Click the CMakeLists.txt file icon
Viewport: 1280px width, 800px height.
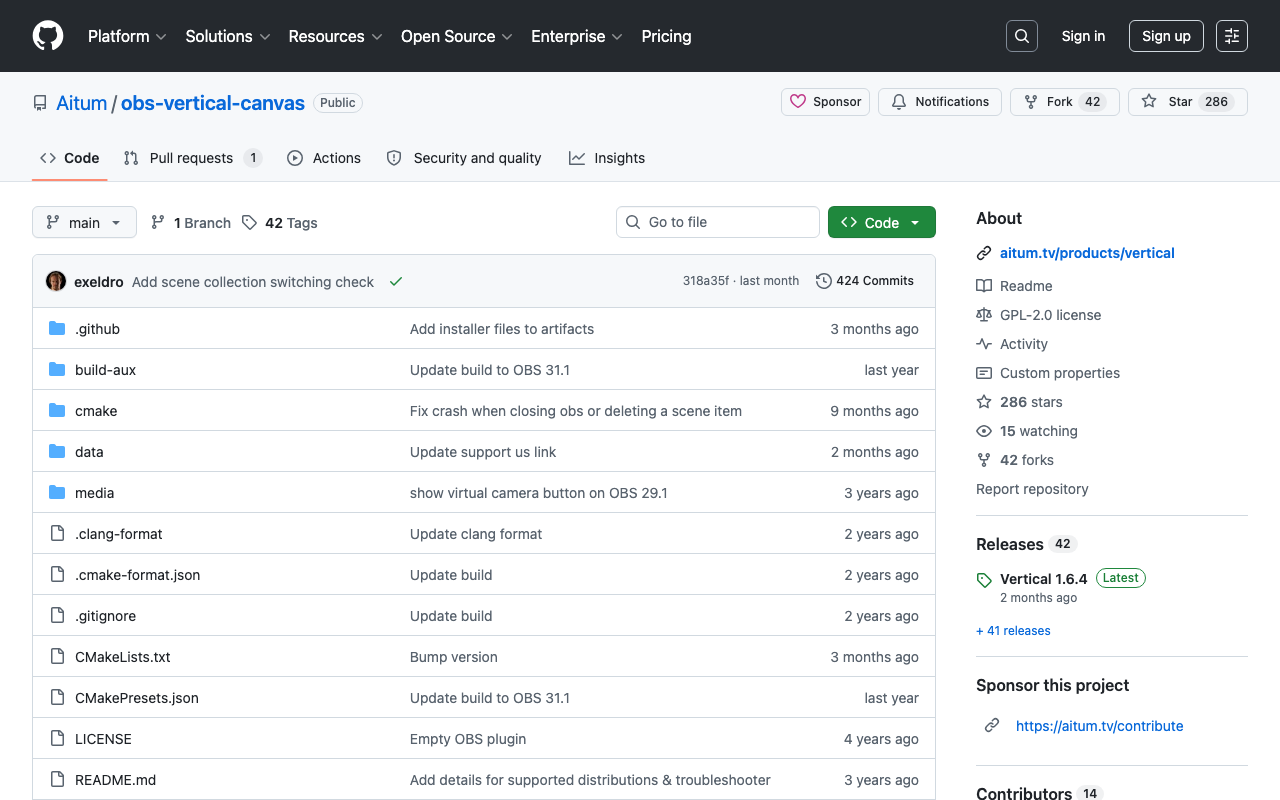[x=57, y=657]
